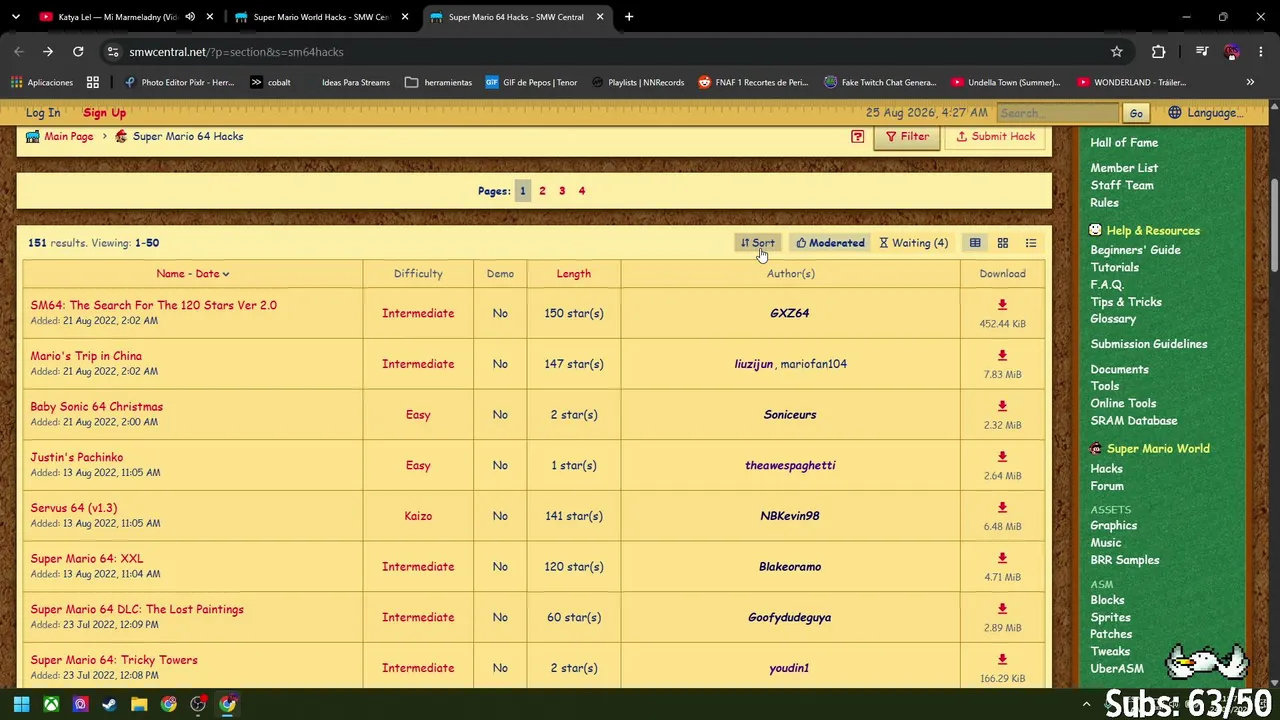Switch to list view layout

click(x=1031, y=243)
